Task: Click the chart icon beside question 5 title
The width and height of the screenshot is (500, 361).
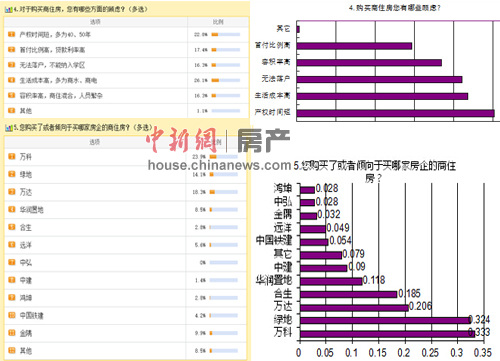Action: coord(9,128)
